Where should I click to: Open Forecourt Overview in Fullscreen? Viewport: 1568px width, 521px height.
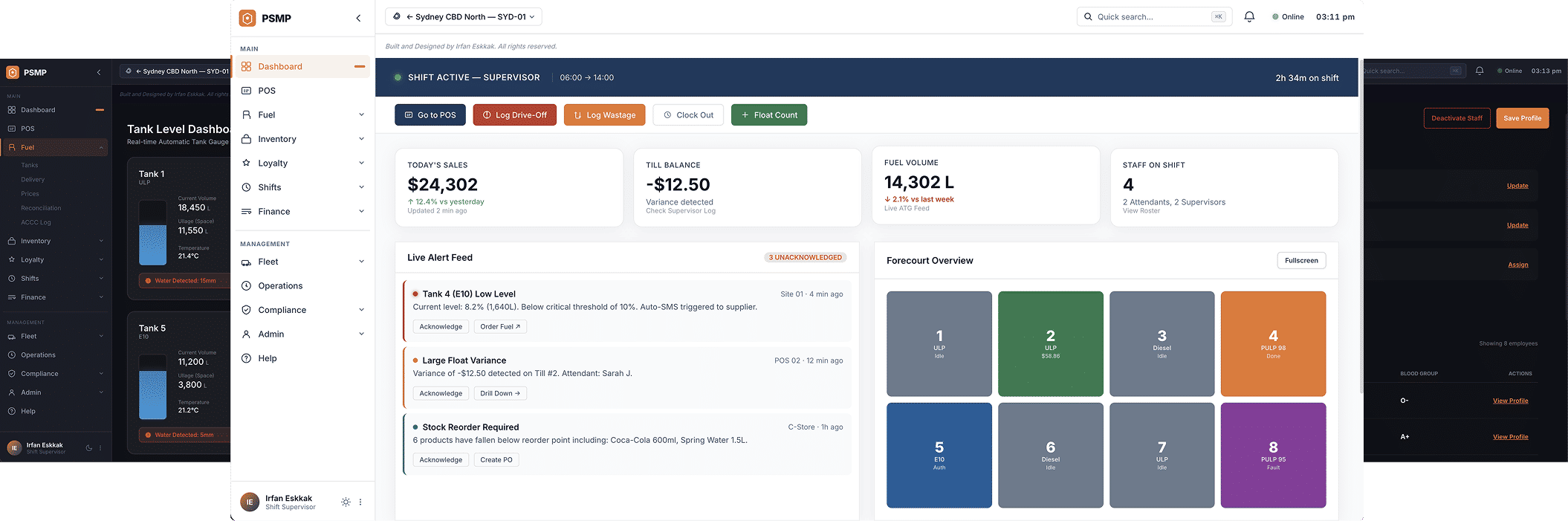click(x=1300, y=261)
